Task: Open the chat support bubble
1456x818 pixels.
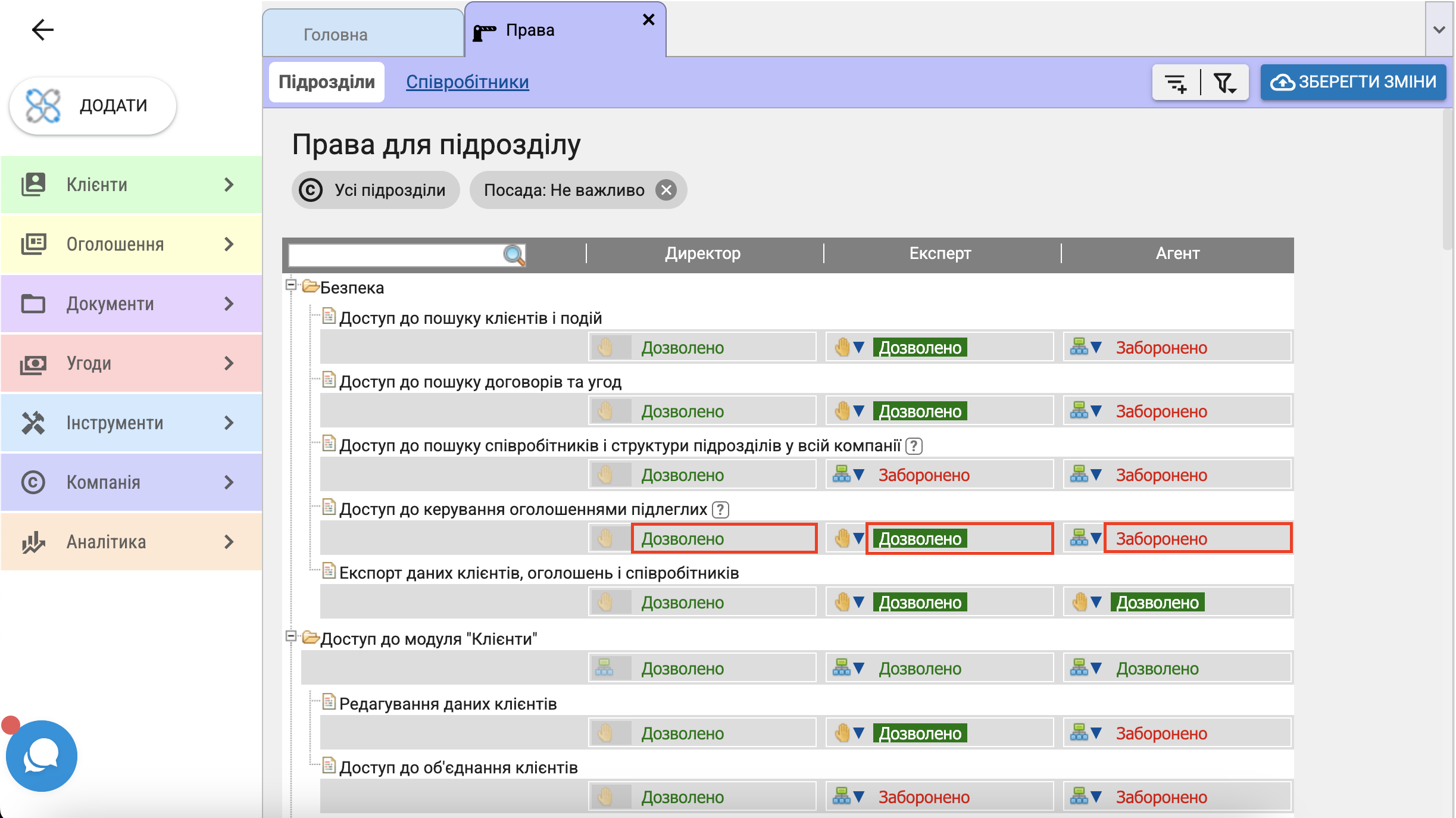Action: tap(41, 755)
